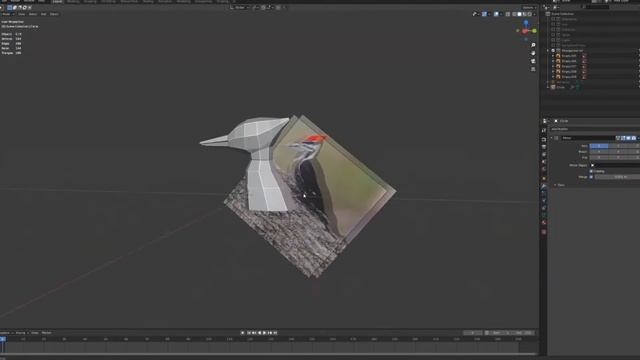Image resolution: width=640 pixels, height=360 pixels.
Task: Toggle Bisect X in the Mirror modifier
Action: point(599,151)
